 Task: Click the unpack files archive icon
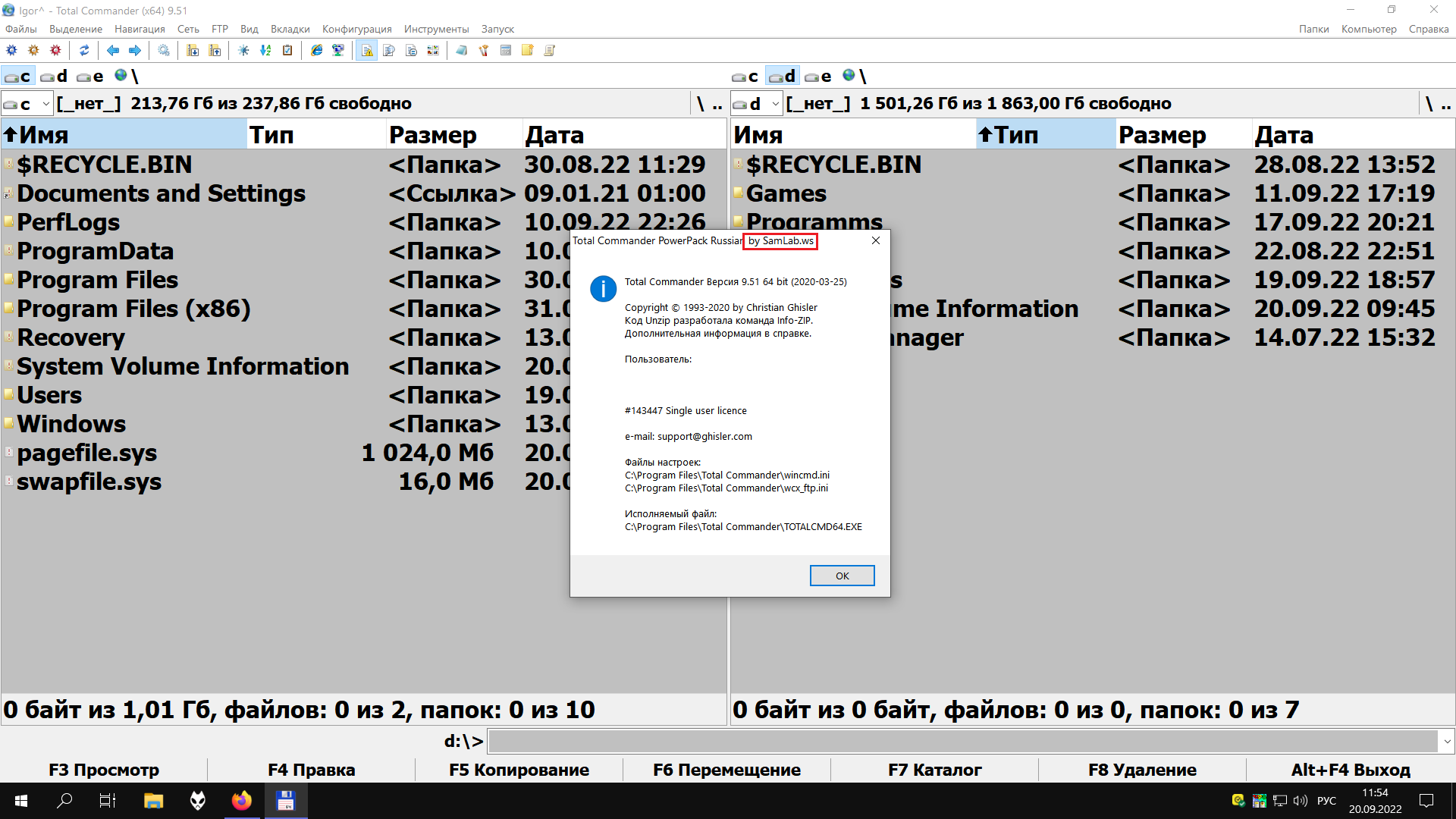click(215, 51)
